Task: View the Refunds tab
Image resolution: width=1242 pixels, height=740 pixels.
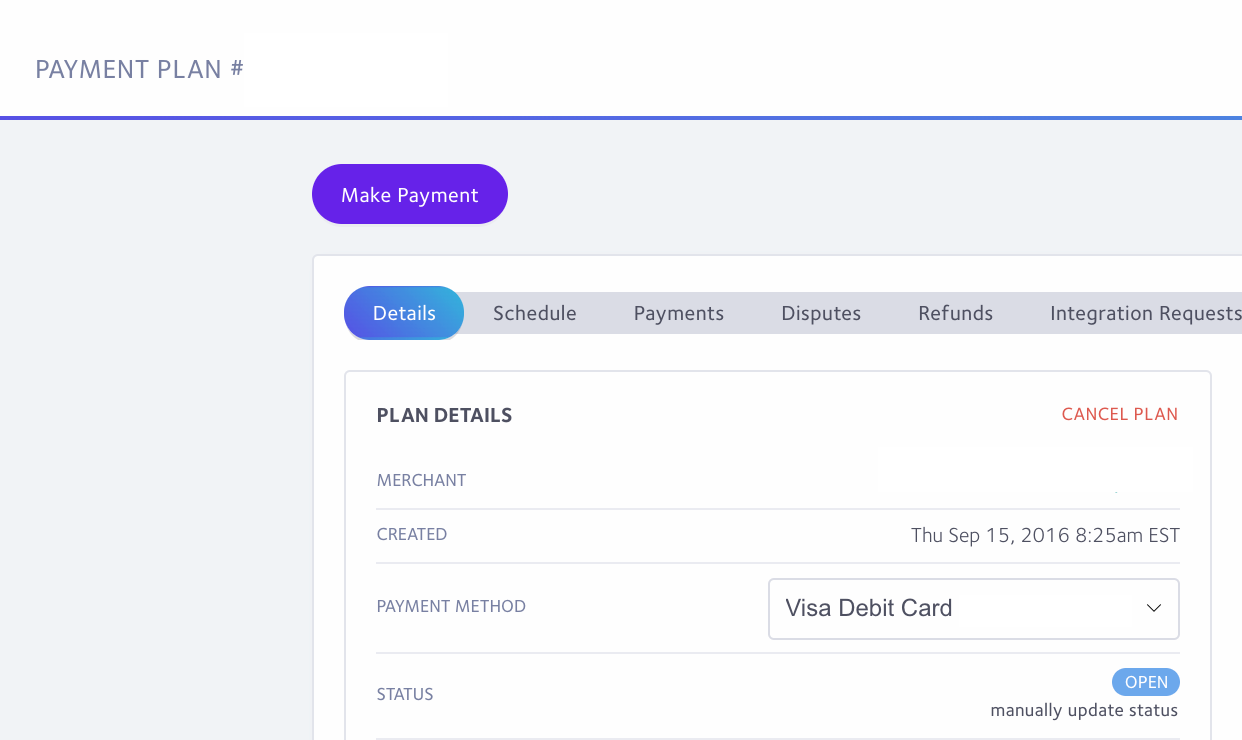Action: pos(955,312)
